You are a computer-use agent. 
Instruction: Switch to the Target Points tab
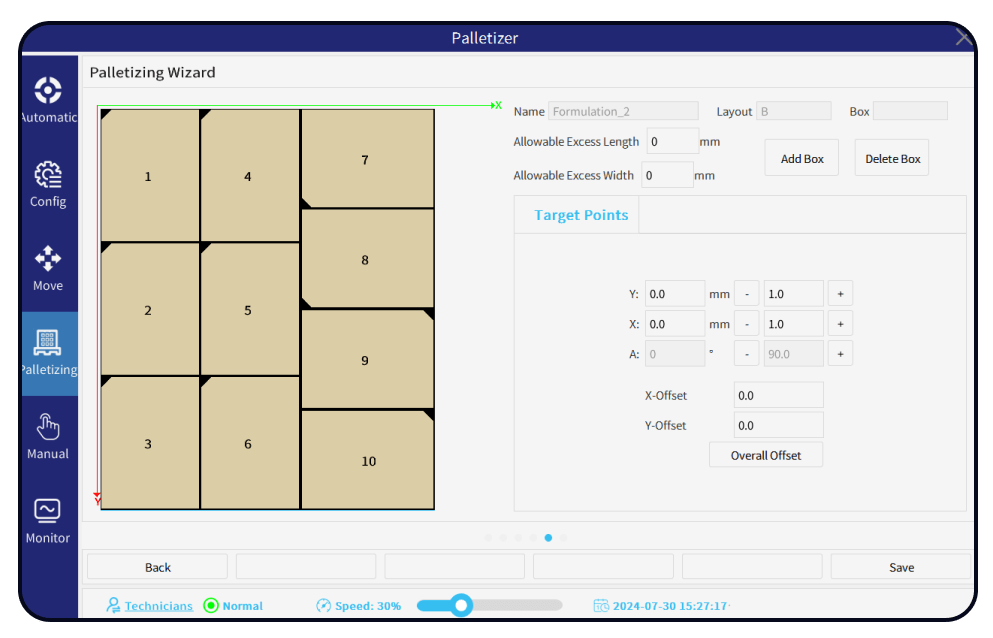click(x=581, y=215)
